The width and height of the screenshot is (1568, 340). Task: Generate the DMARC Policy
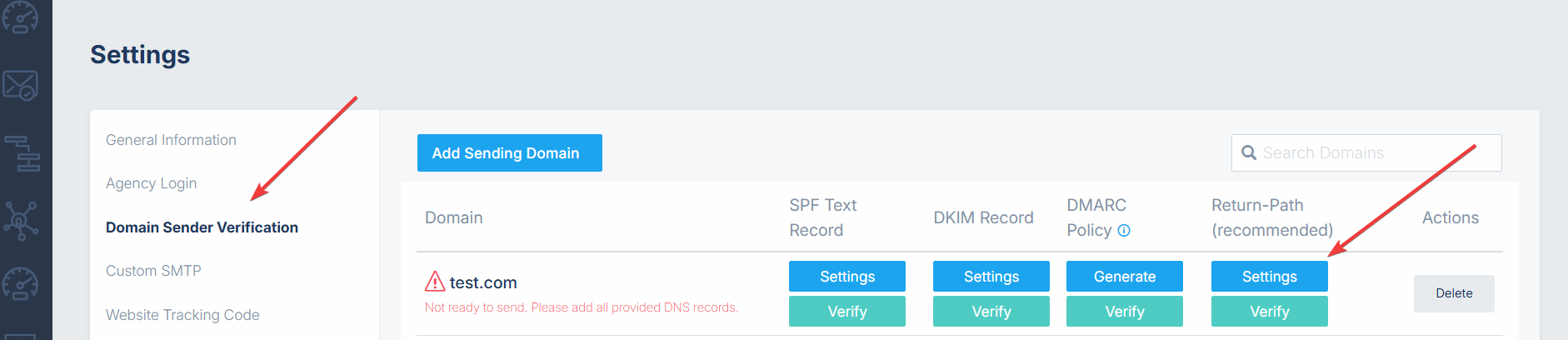point(1125,277)
